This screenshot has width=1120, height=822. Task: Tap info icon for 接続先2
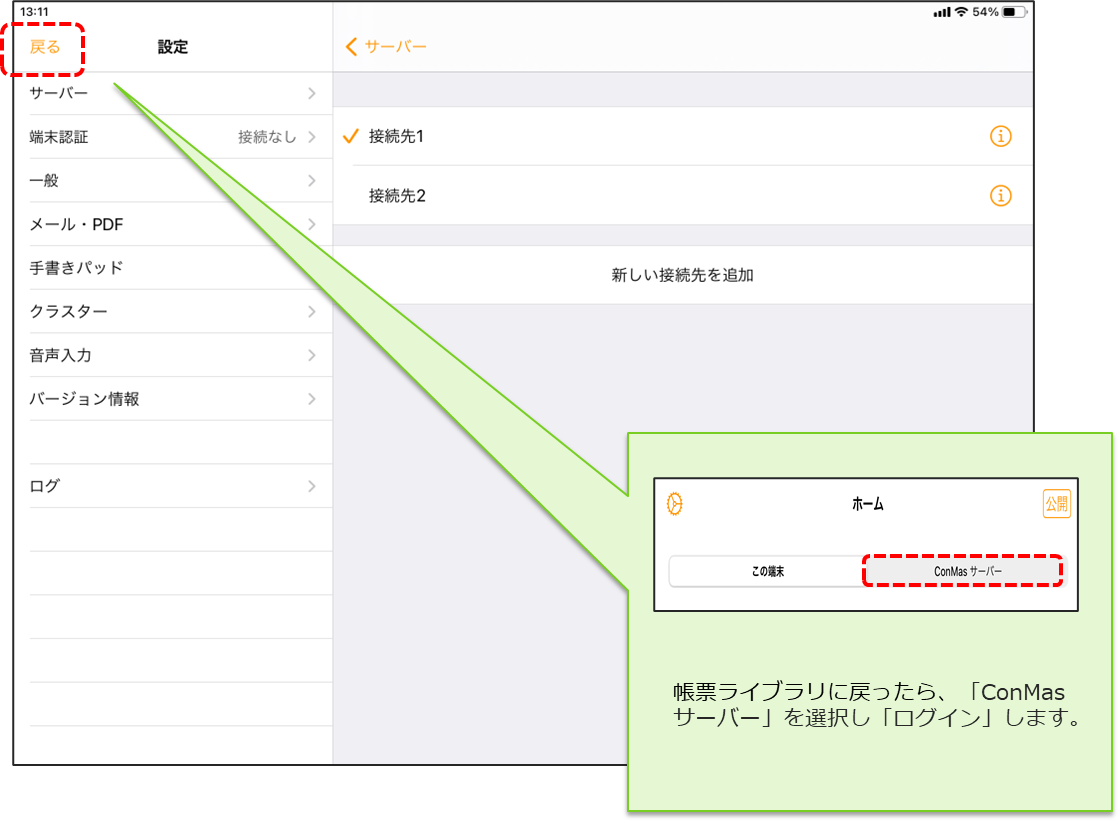[x=1000, y=195]
